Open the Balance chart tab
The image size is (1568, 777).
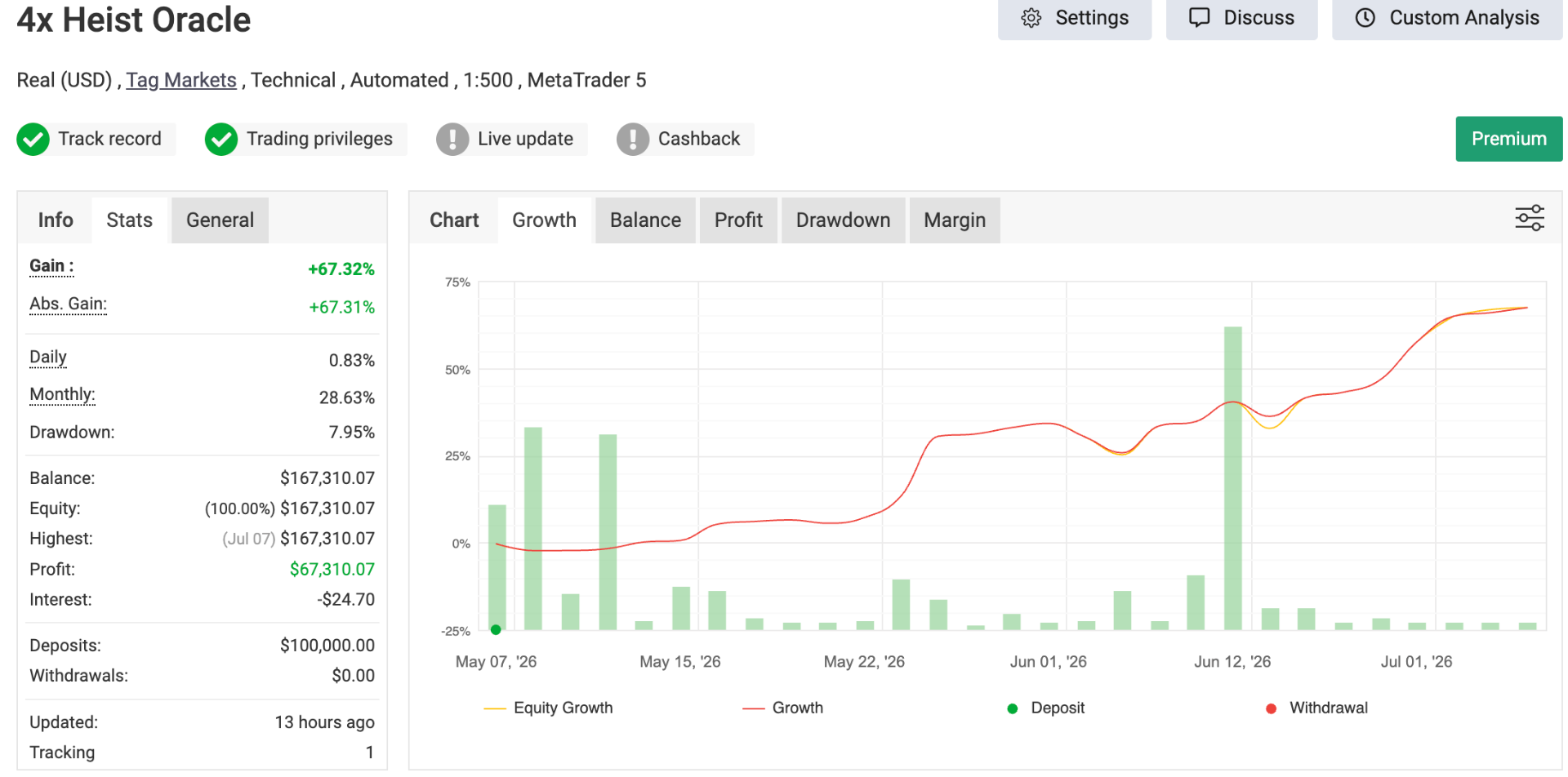point(645,220)
